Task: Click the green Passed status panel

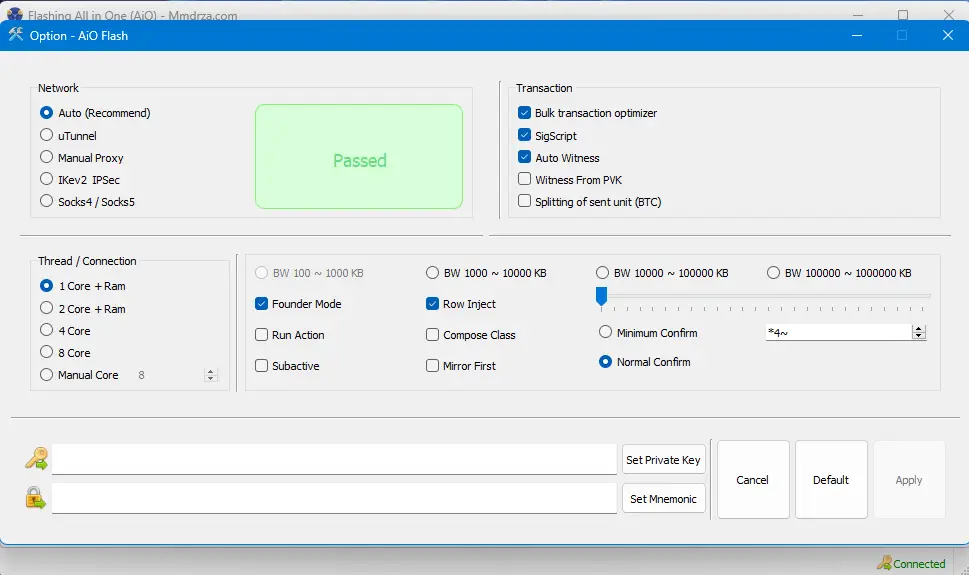Action: (359, 156)
